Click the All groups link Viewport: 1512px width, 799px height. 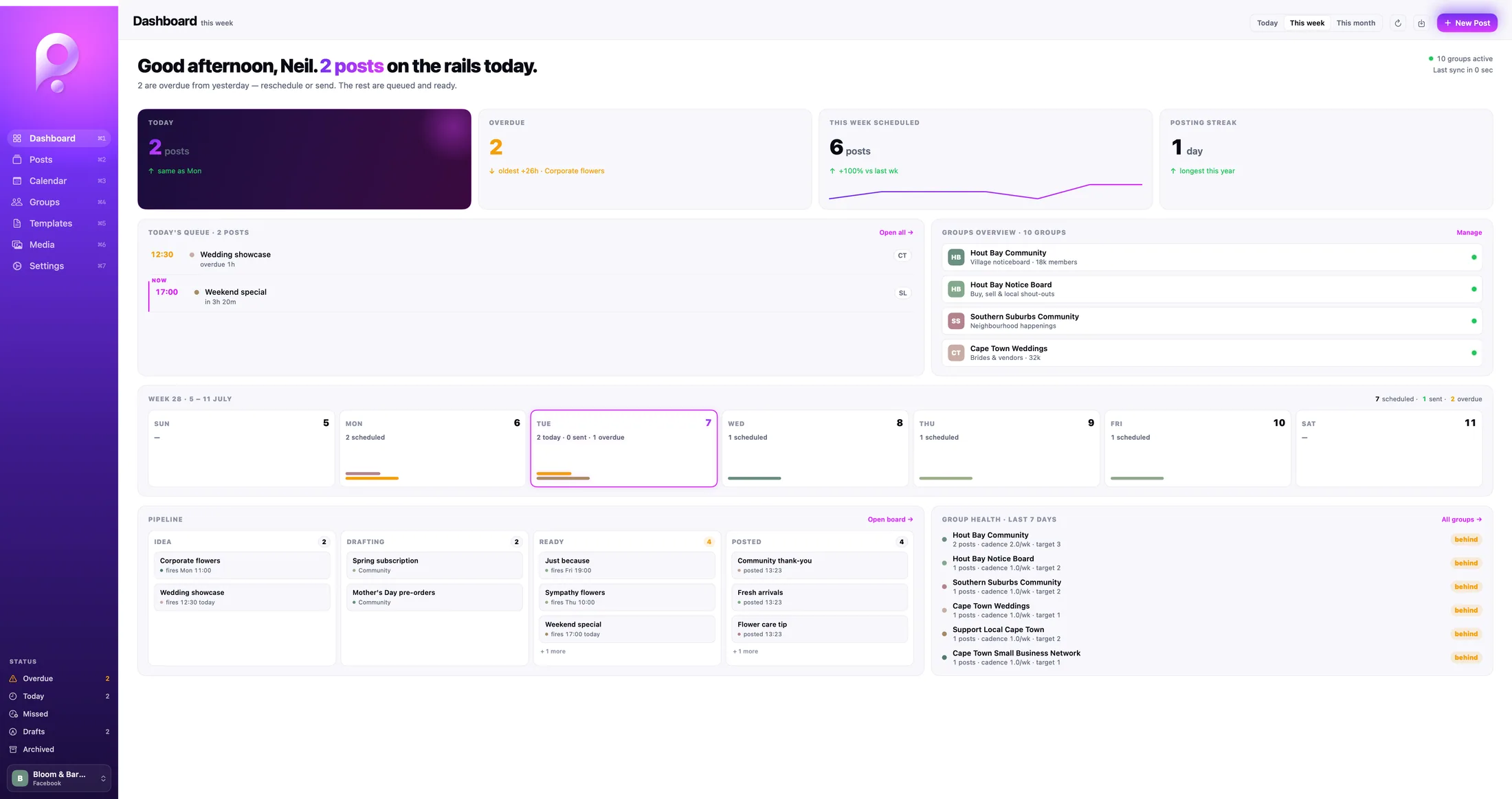tap(1461, 519)
